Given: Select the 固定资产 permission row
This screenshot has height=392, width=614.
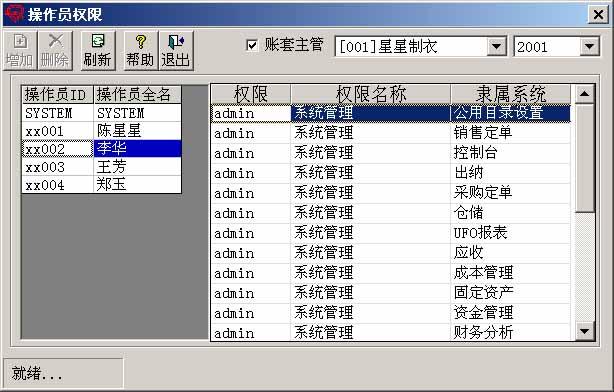Looking at the screenshot, I should (391, 293).
